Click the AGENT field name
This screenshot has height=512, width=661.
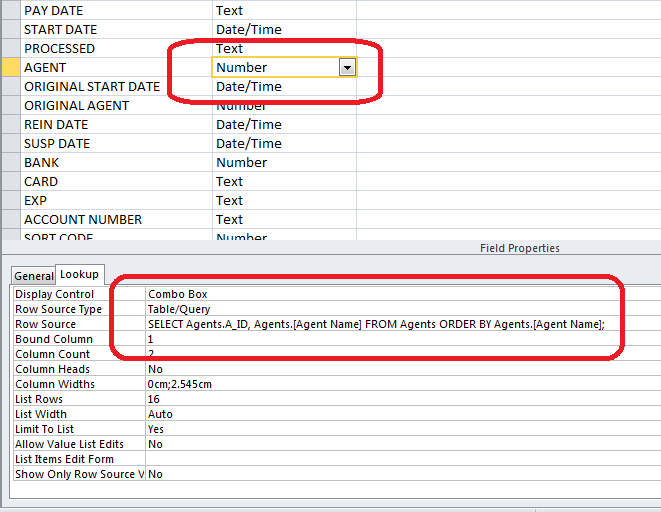tap(45, 67)
